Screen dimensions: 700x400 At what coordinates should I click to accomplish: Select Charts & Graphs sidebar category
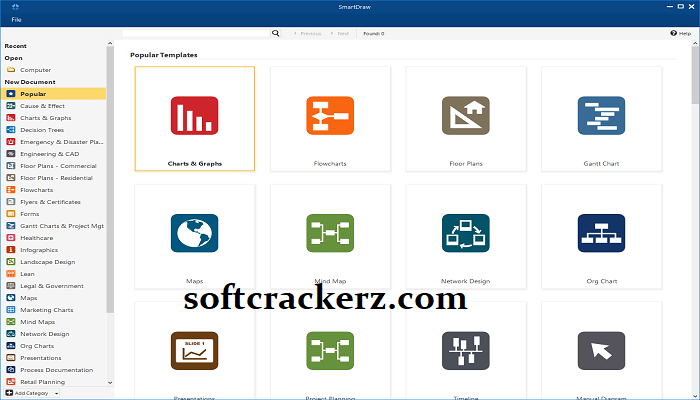coord(54,118)
